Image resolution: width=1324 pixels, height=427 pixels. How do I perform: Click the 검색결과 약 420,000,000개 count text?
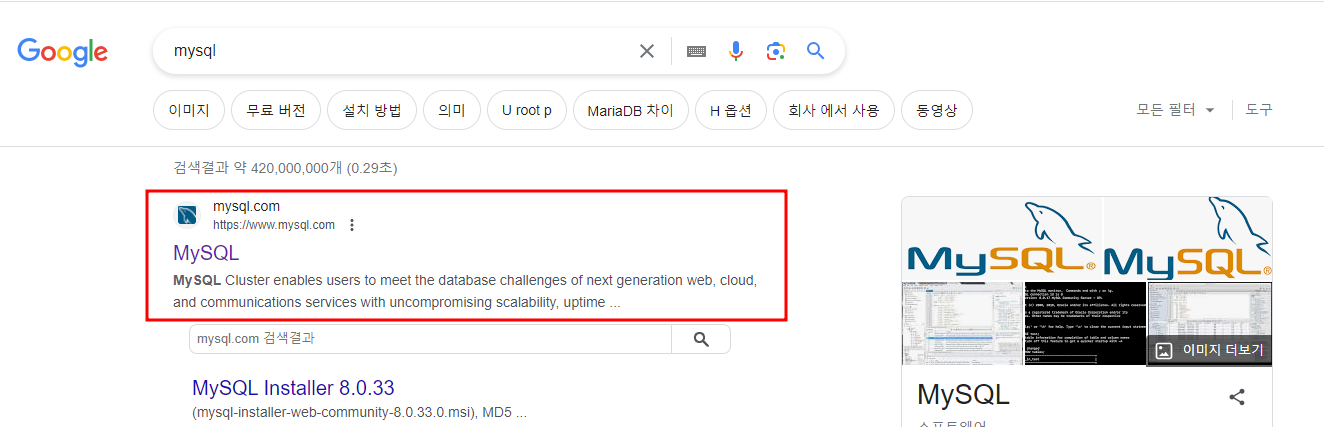[285, 168]
